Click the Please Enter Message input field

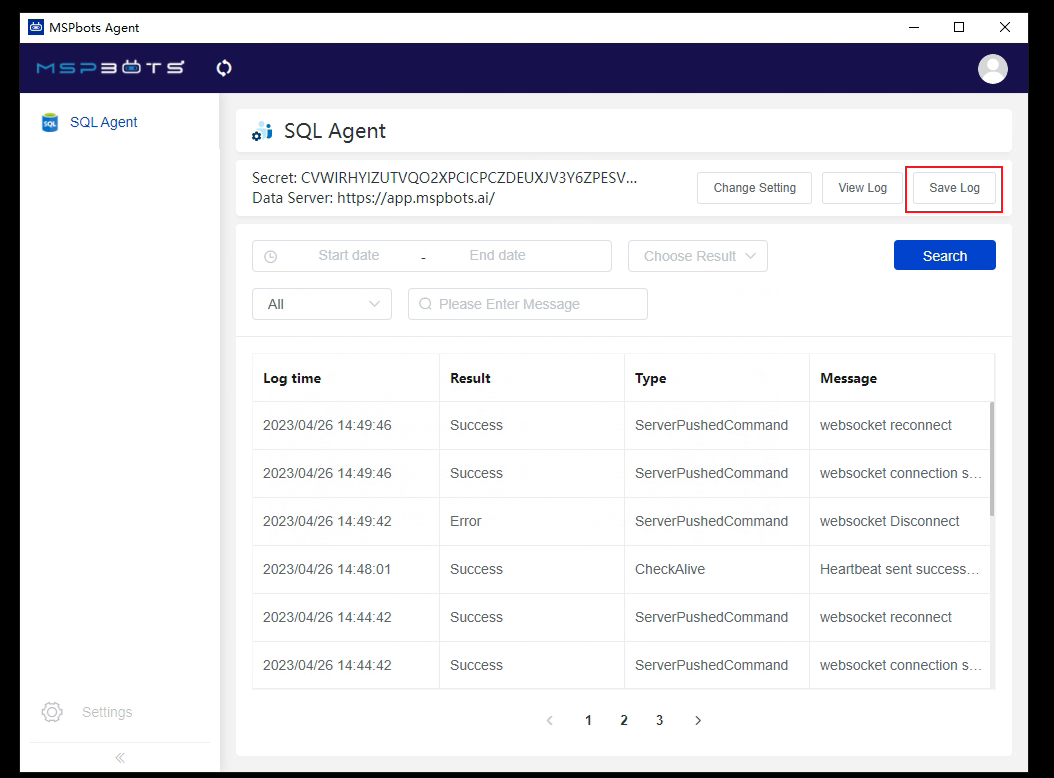[x=535, y=304]
